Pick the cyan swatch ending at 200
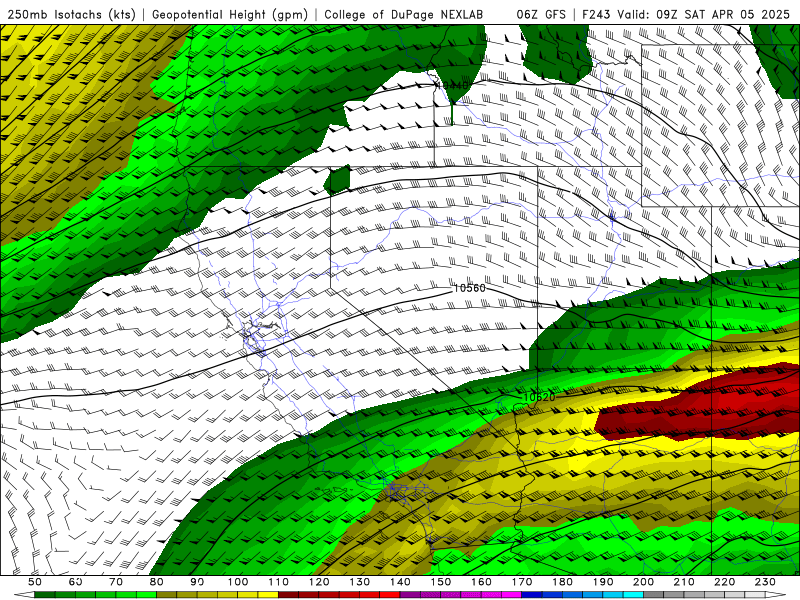 click(x=633, y=595)
